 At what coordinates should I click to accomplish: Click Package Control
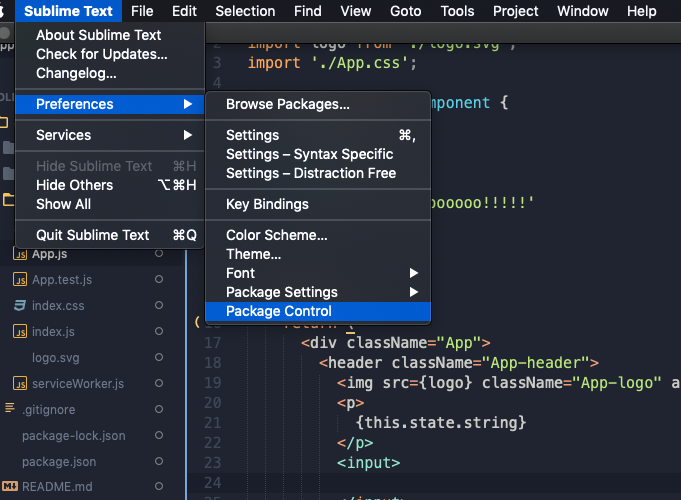tap(318, 311)
